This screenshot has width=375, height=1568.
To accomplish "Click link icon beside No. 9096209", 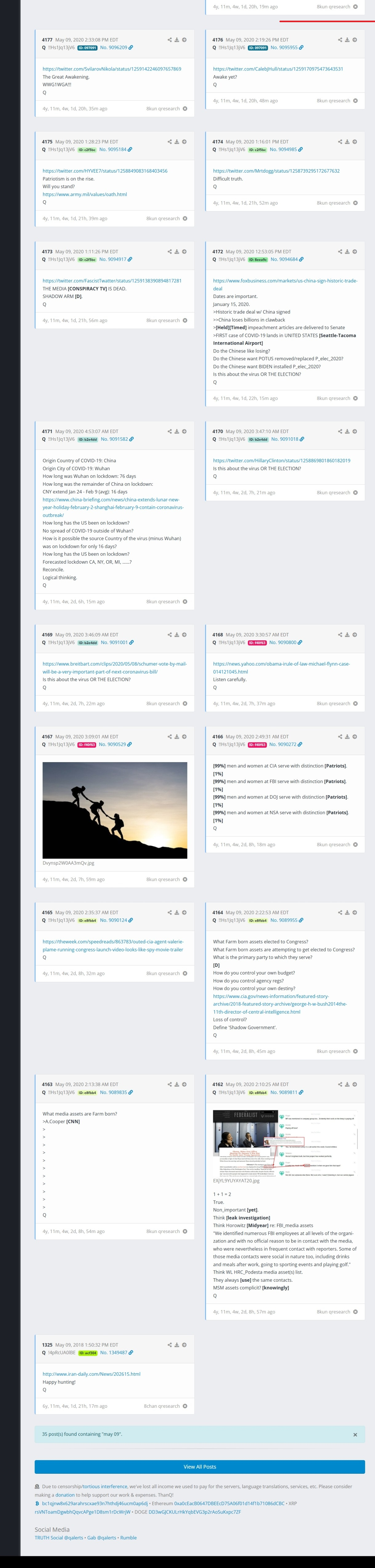I will tap(131, 47).
